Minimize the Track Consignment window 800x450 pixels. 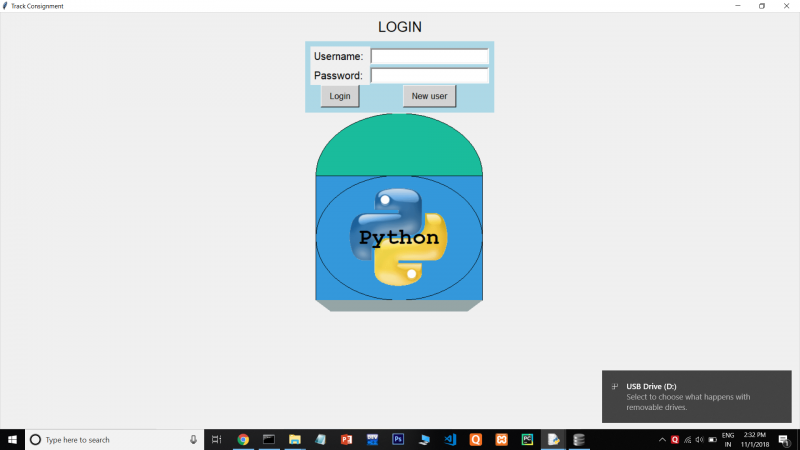point(738,6)
